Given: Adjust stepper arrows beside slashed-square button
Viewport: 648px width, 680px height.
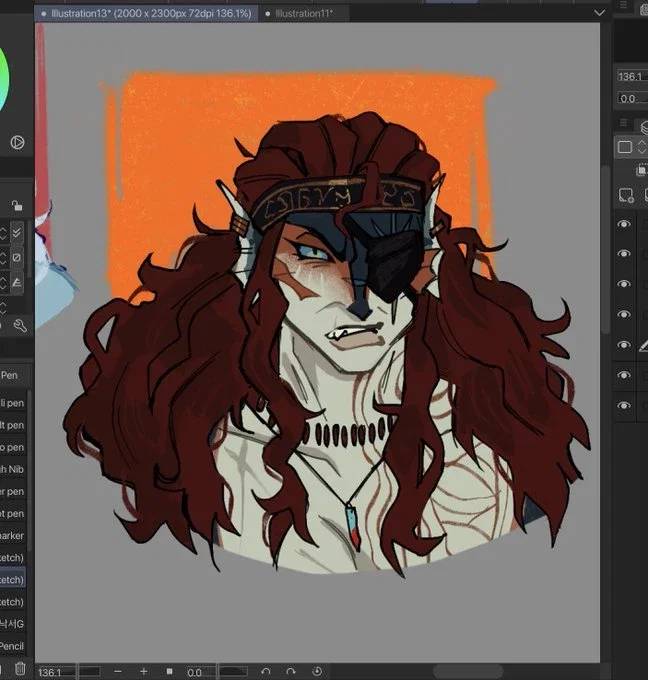Looking at the screenshot, I should click(3, 258).
